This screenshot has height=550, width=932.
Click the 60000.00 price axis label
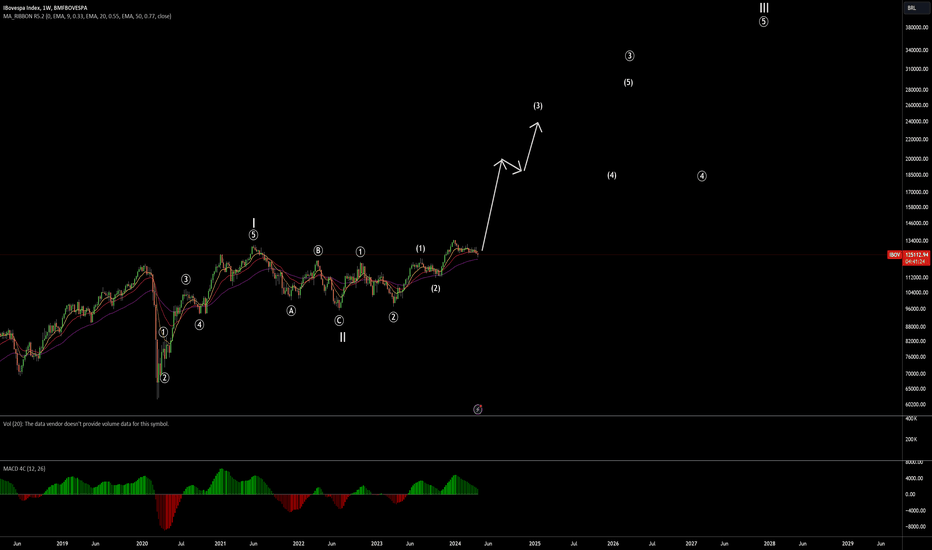[x=917, y=404]
